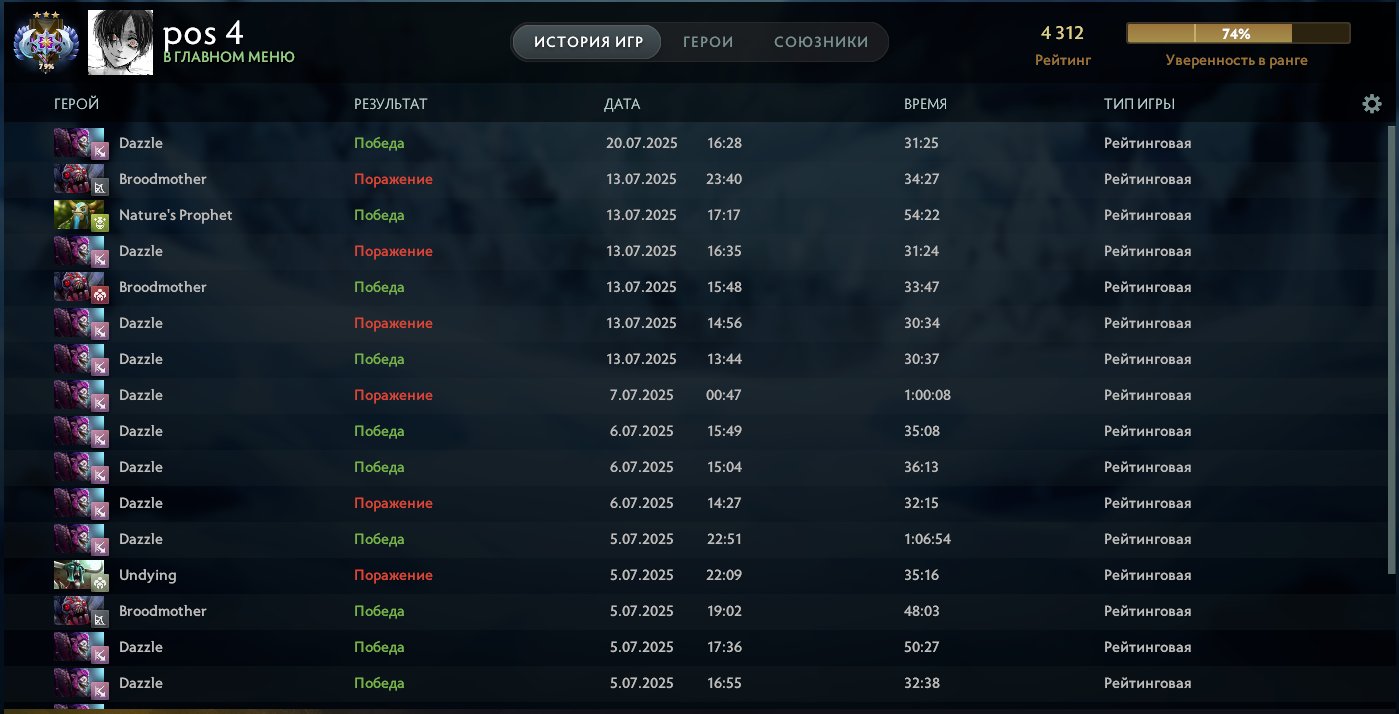The image size is (1399, 714).
Task: Click Dazzle portrait in the 15:49 match
Action: [80, 431]
